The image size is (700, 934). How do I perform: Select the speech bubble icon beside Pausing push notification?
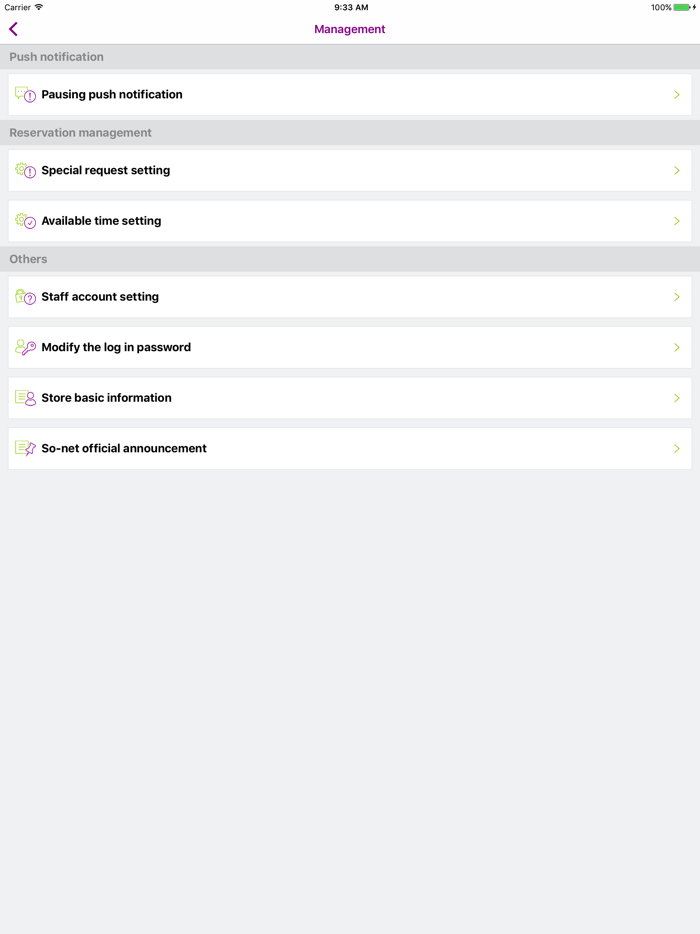(x=23, y=94)
